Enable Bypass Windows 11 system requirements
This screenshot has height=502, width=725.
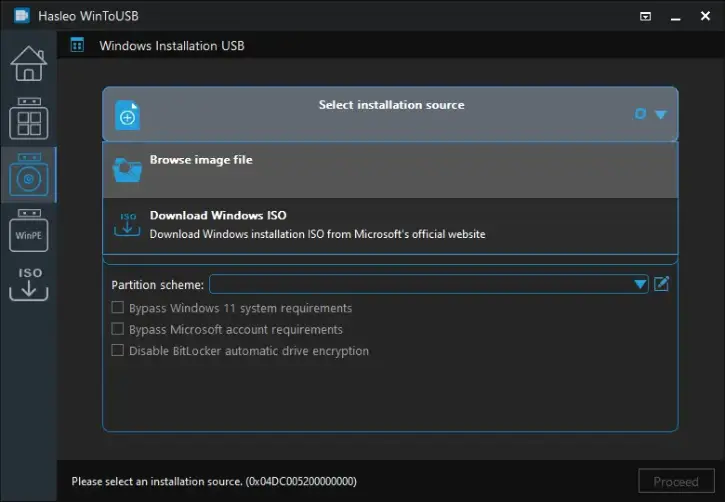coord(118,307)
